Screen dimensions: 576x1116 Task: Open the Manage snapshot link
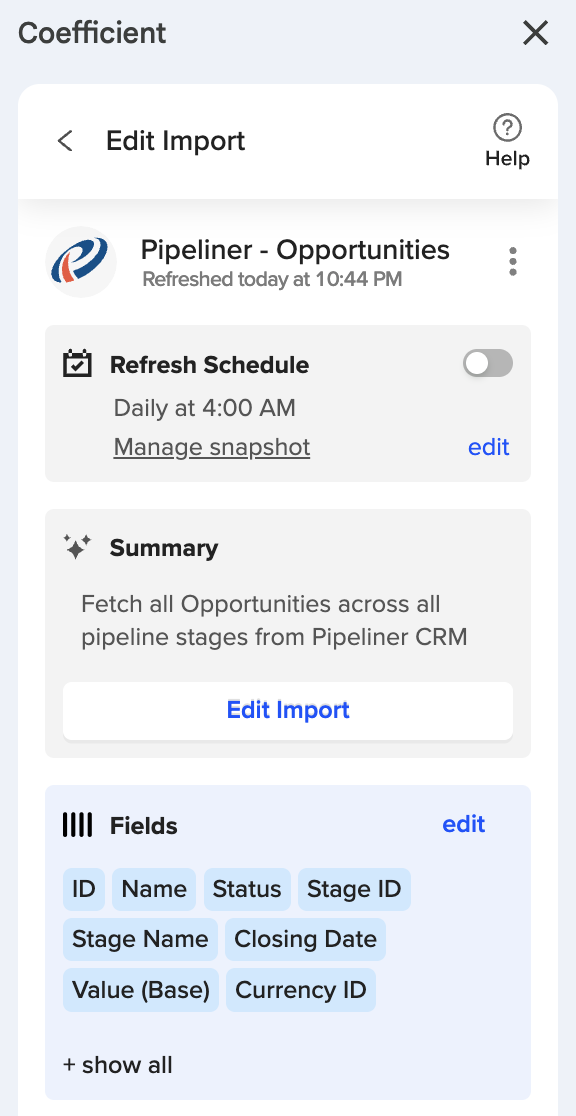[x=211, y=447]
